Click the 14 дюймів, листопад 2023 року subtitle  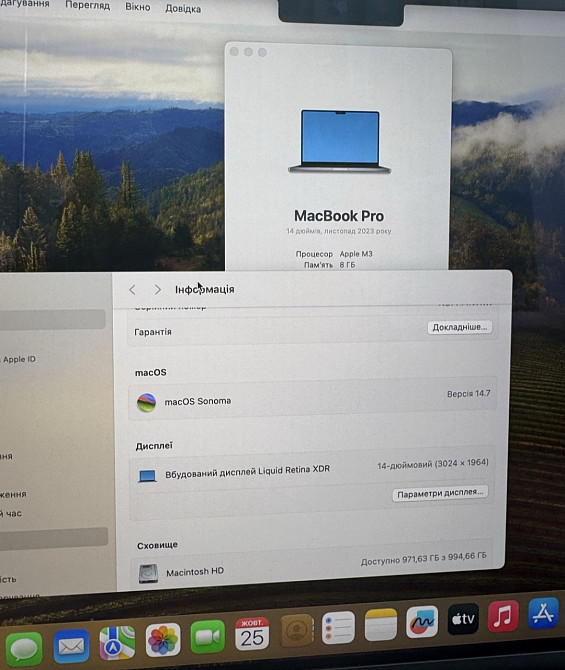click(x=339, y=231)
